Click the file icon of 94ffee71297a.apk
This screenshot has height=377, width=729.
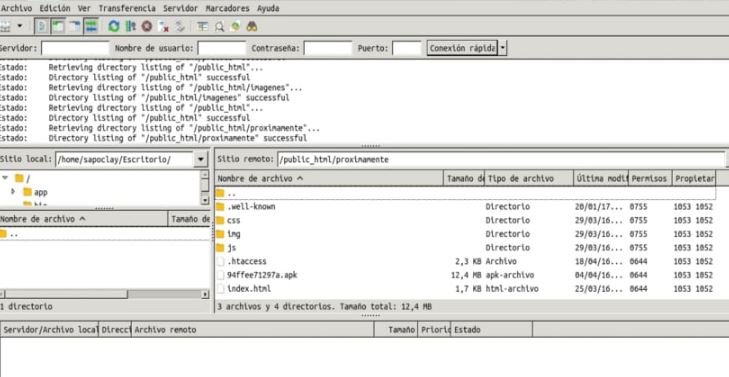(x=220, y=275)
